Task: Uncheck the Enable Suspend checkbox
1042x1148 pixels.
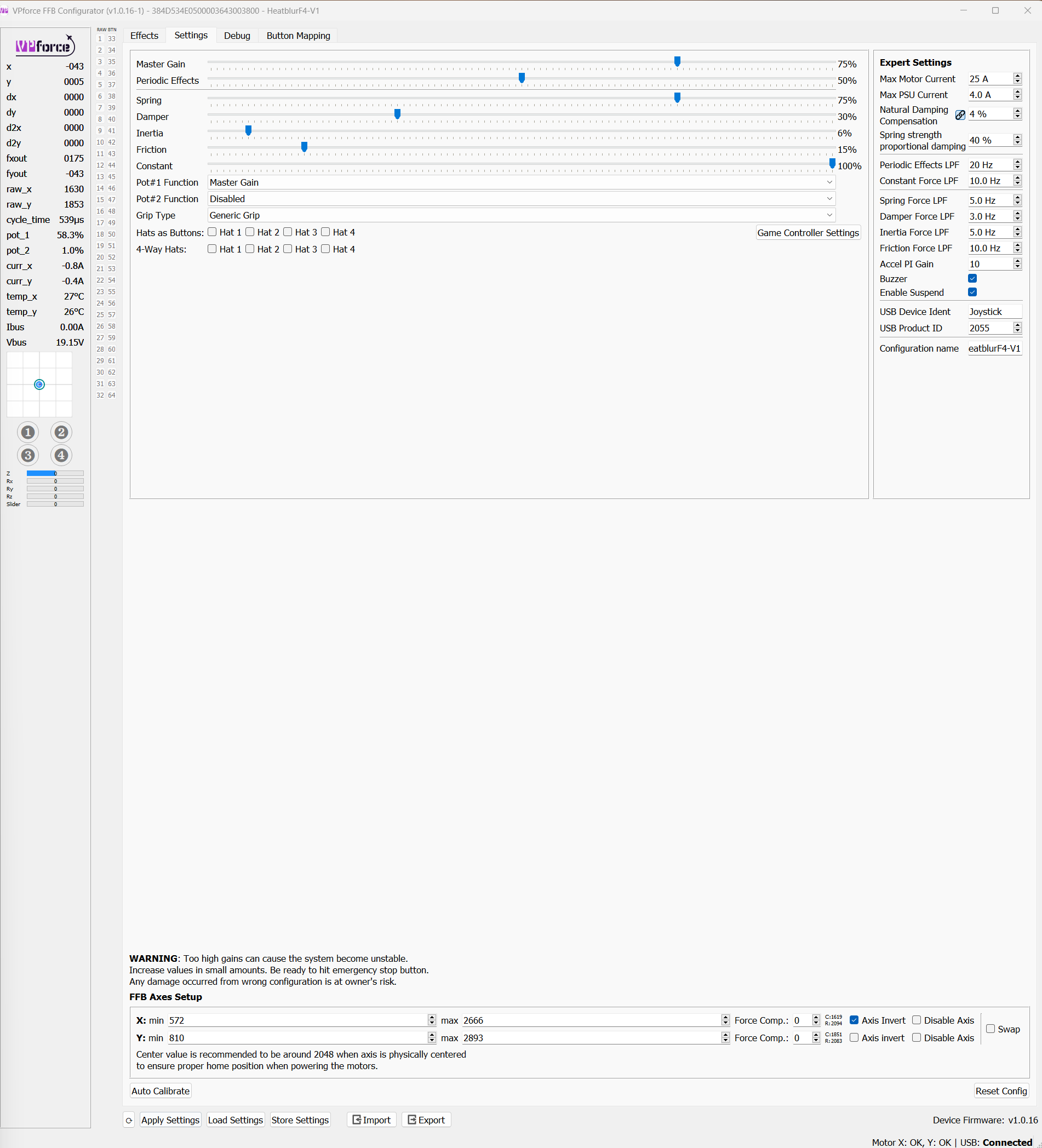Action: coord(972,292)
